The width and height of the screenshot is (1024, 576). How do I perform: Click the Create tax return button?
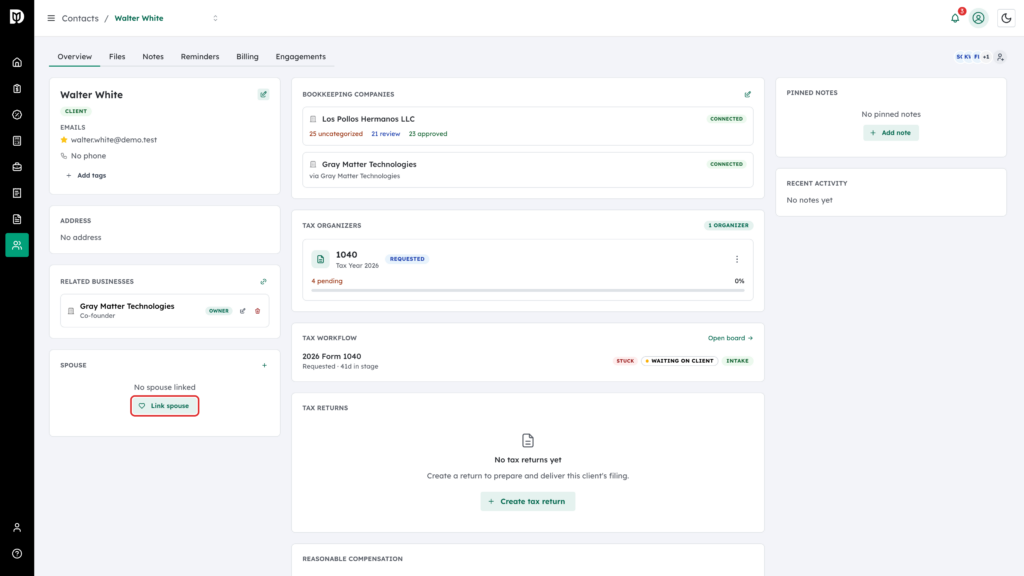(x=528, y=502)
